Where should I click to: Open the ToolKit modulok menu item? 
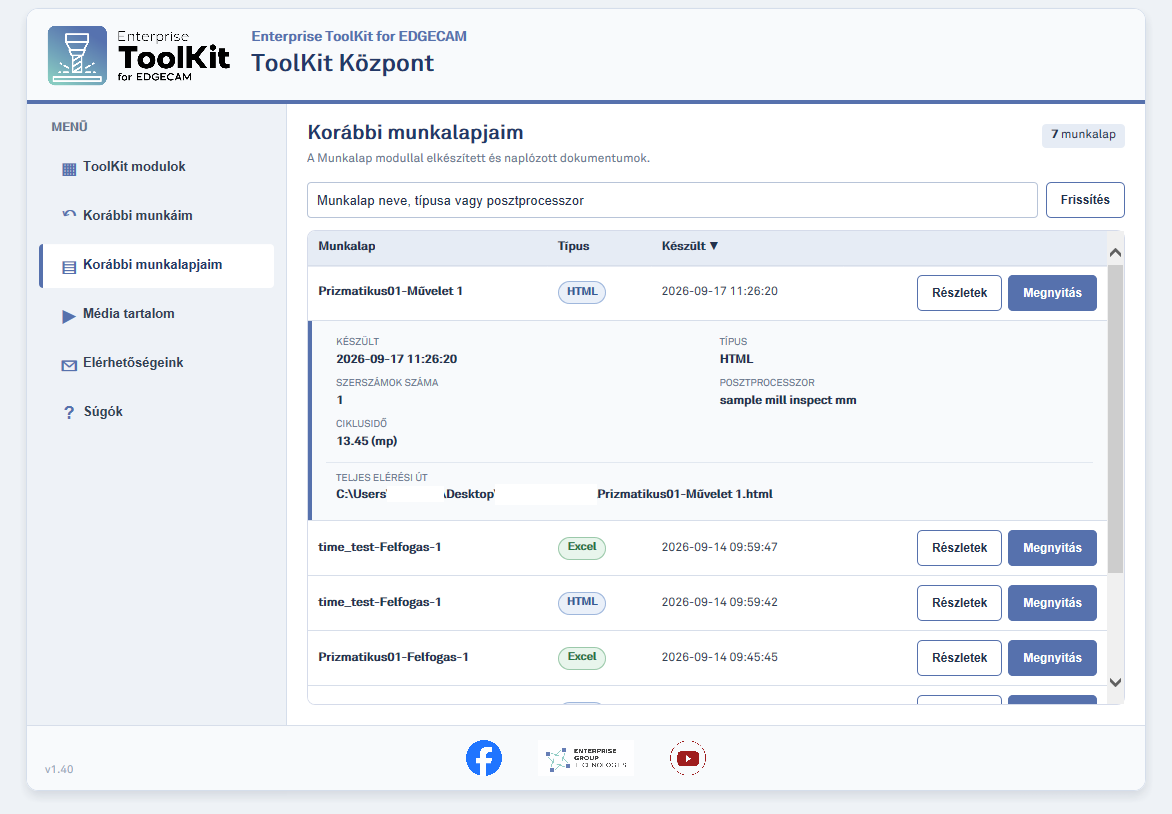coord(157,167)
